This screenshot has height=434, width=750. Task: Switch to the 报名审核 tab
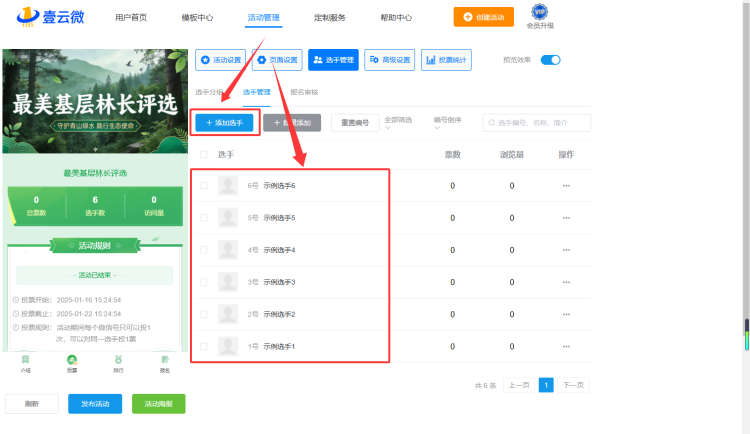304,92
